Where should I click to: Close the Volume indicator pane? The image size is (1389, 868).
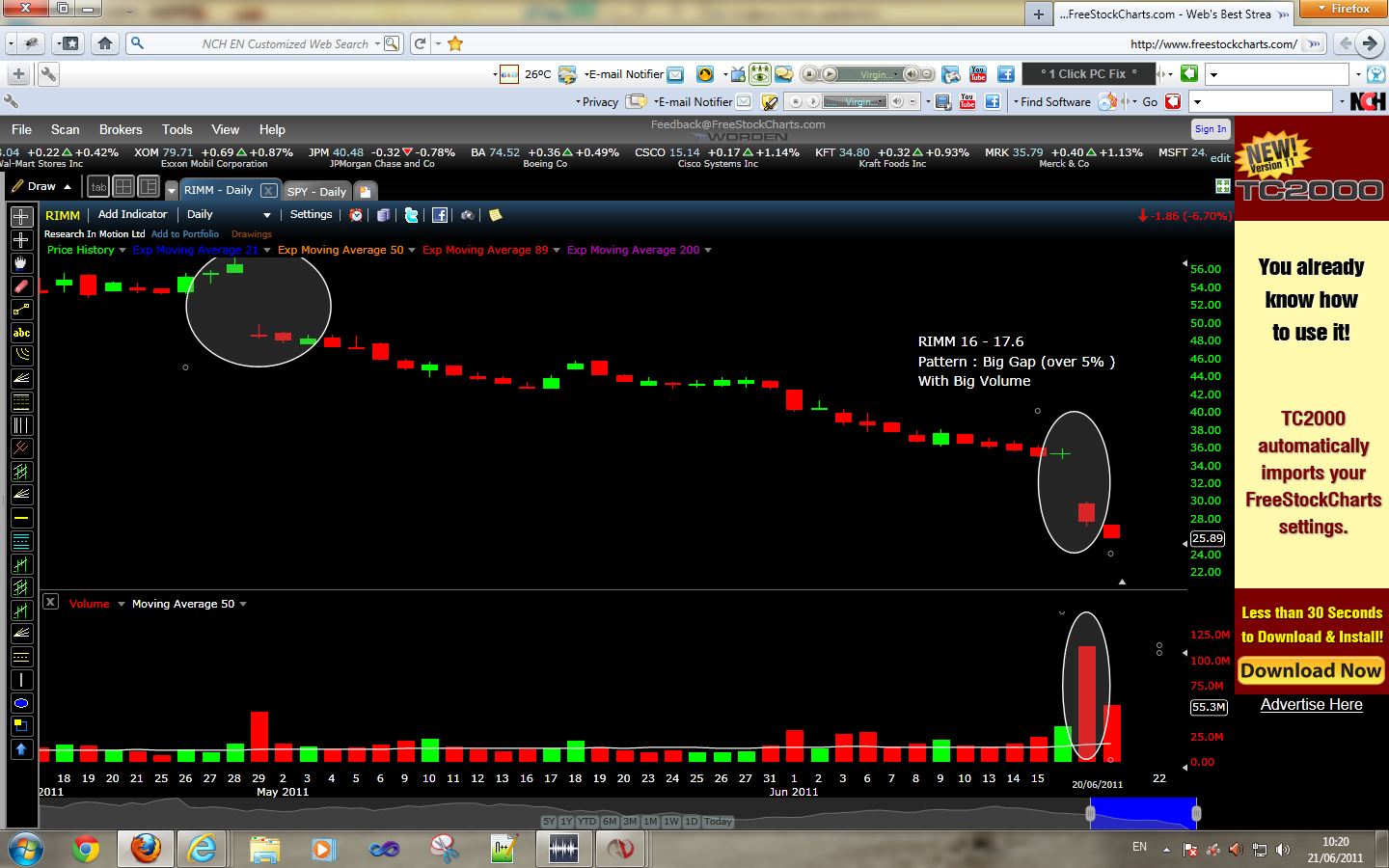point(51,602)
